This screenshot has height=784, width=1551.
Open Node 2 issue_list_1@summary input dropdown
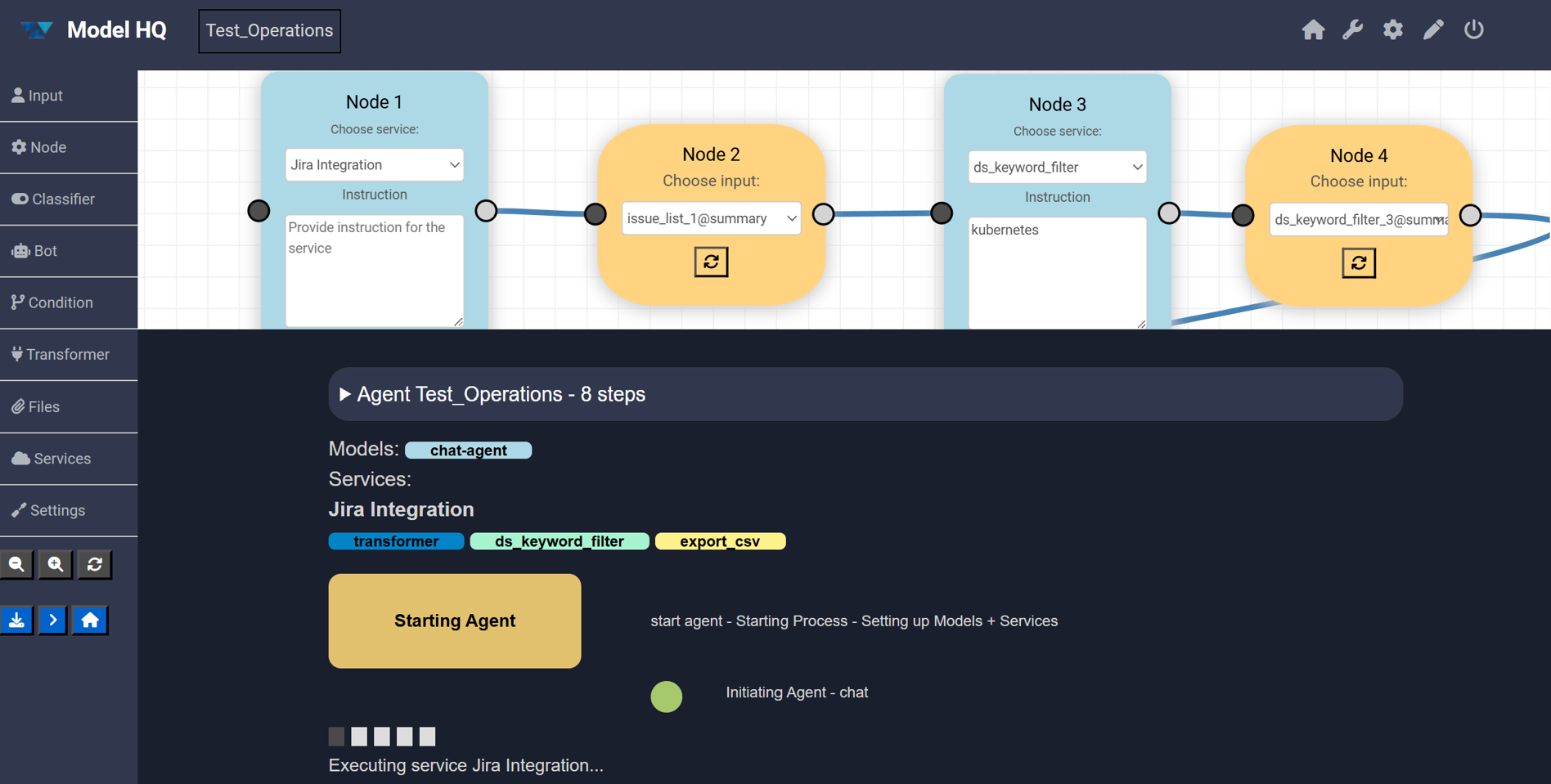(711, 218)
